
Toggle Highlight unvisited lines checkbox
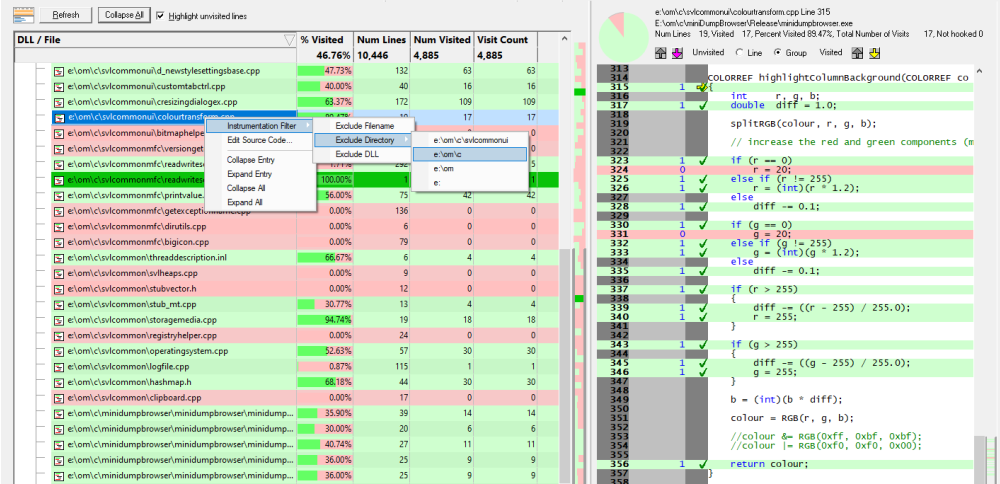pos(160,16)
